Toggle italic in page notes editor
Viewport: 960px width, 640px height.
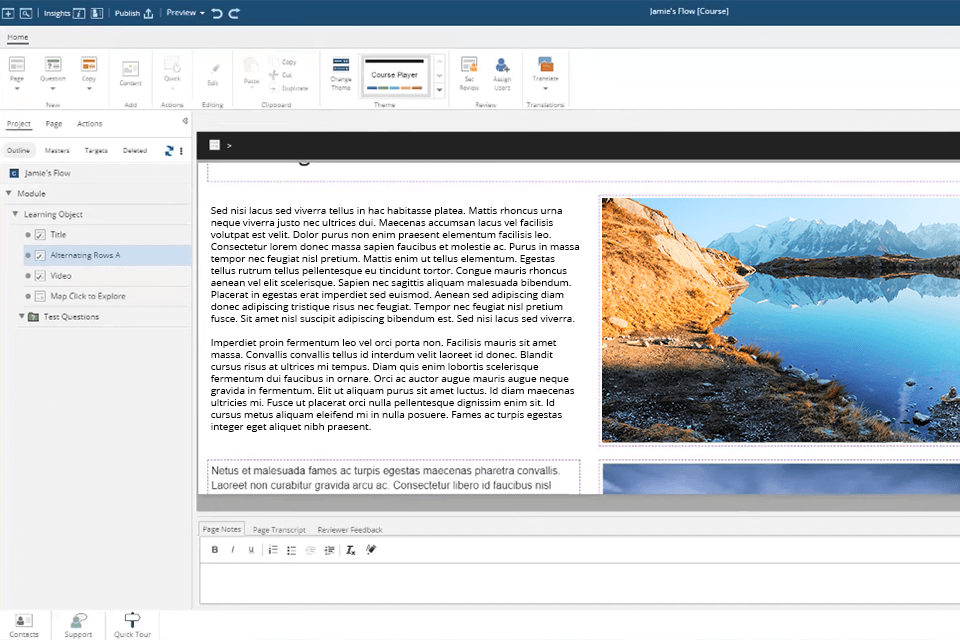(x=233, y=550)
